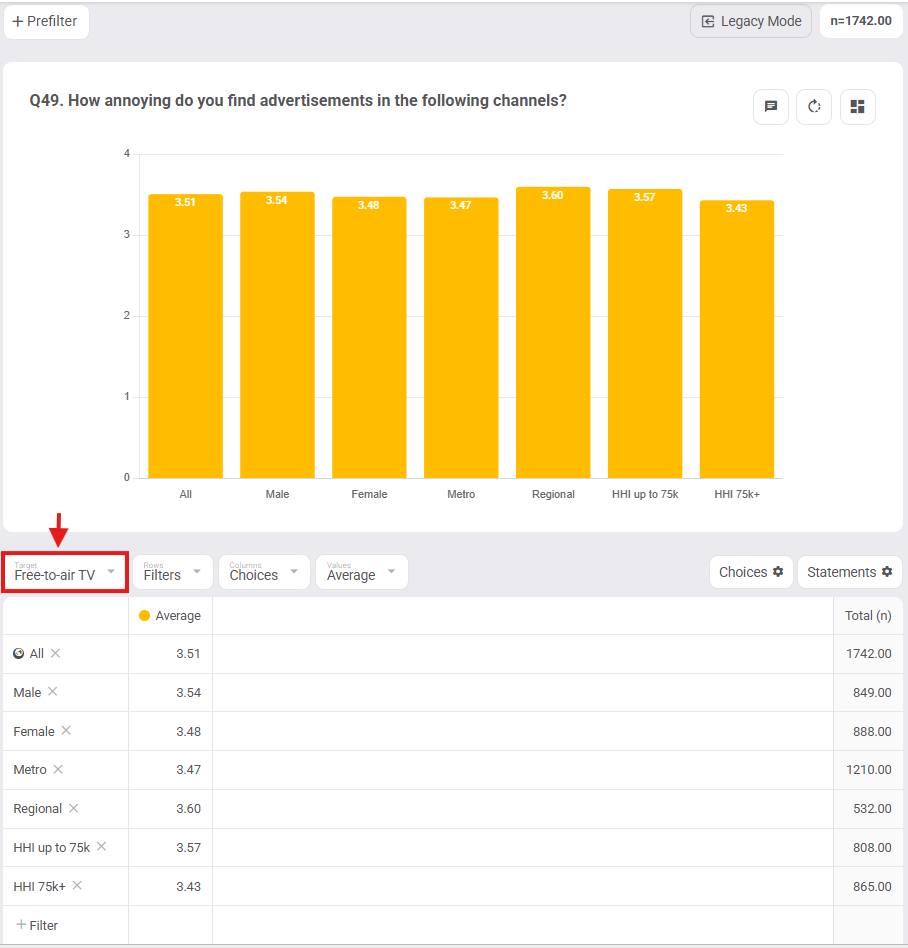908x948 pixels.
Task: Open the chart layout grid icon
Action: [x=857, y=107]
